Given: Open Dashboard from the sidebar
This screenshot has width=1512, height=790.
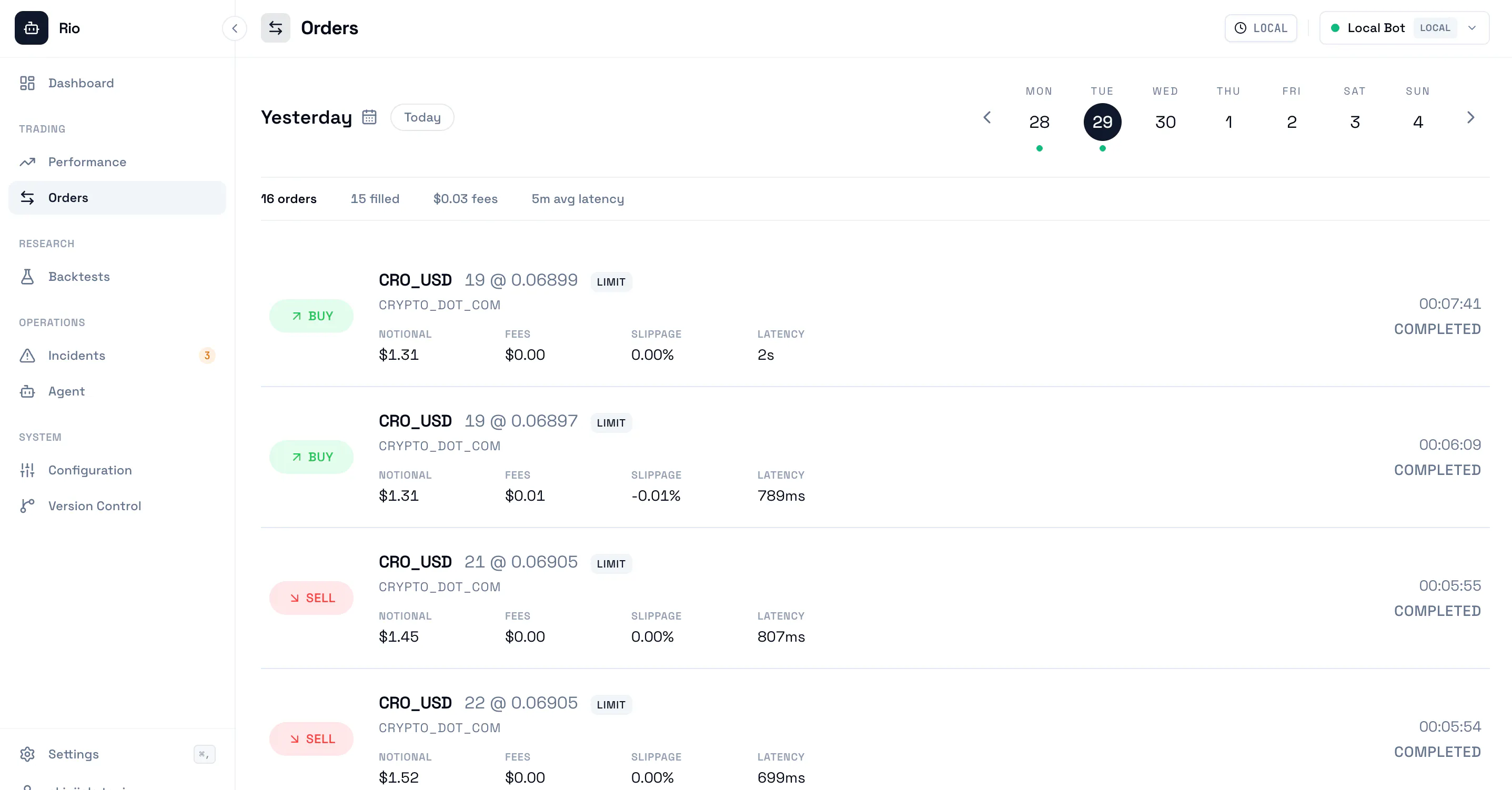Looking at the screenshot, I should coord(117,83).
